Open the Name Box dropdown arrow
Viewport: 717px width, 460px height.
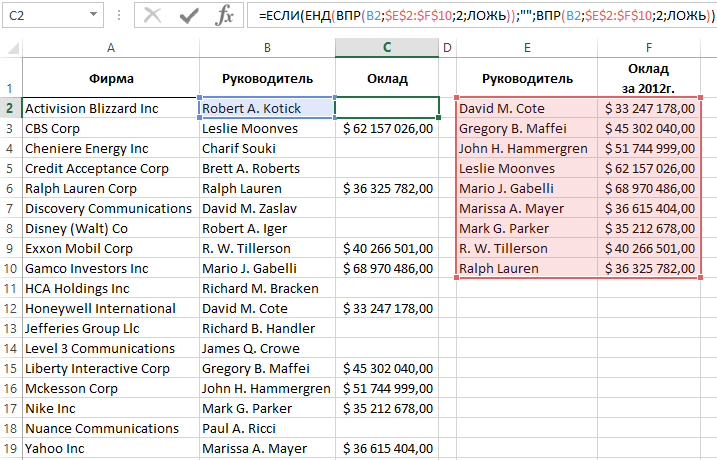[x=92, y=16]
